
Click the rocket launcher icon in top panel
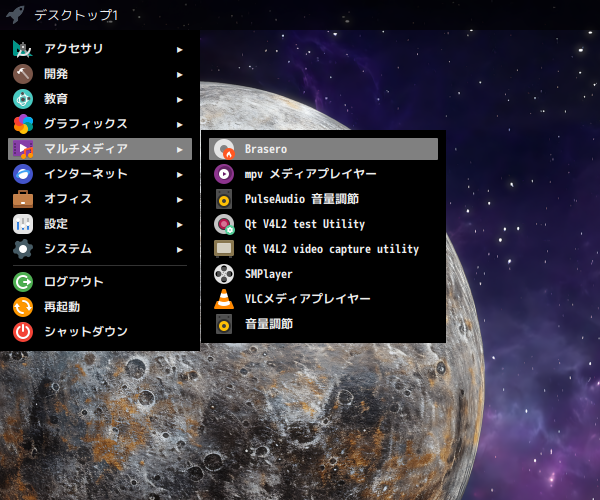tap(15, 15)
